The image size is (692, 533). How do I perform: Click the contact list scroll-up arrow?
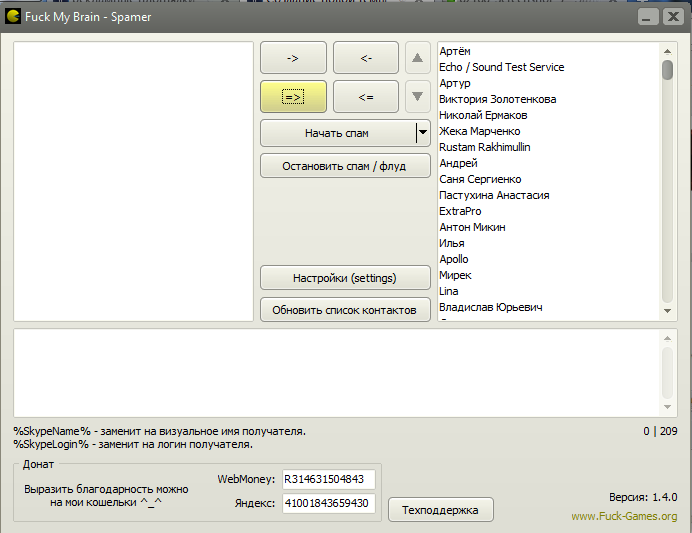pos(668,52)
